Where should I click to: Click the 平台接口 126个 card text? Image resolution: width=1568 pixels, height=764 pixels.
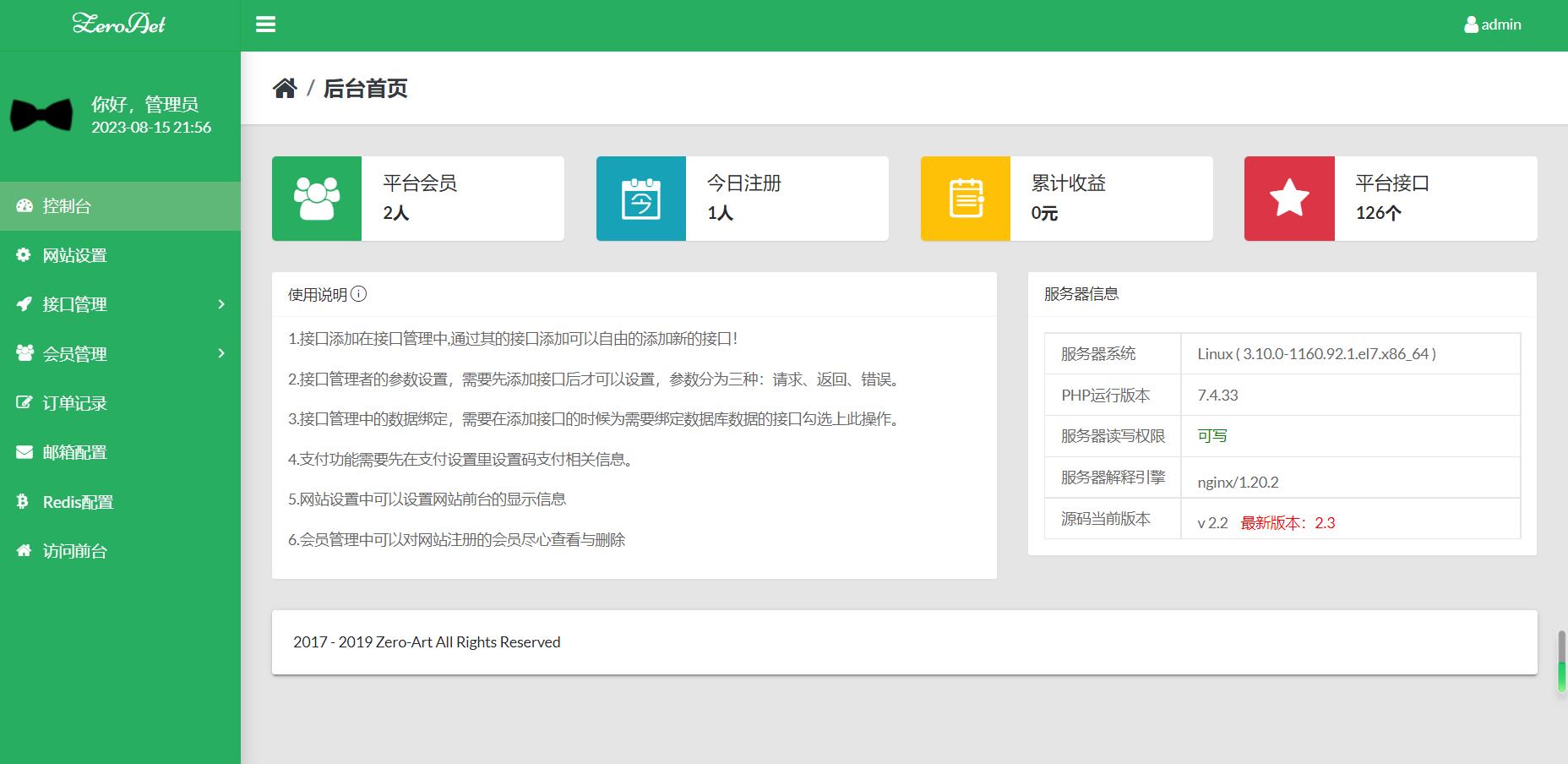tap(1392, 198)
